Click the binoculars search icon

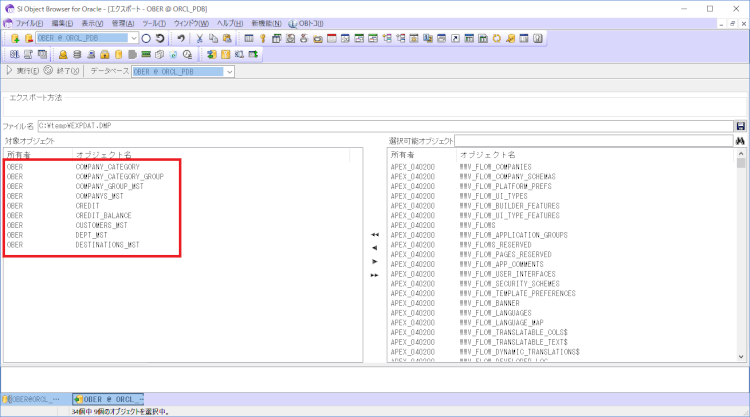pyautogui.click(x=741, y=142)
